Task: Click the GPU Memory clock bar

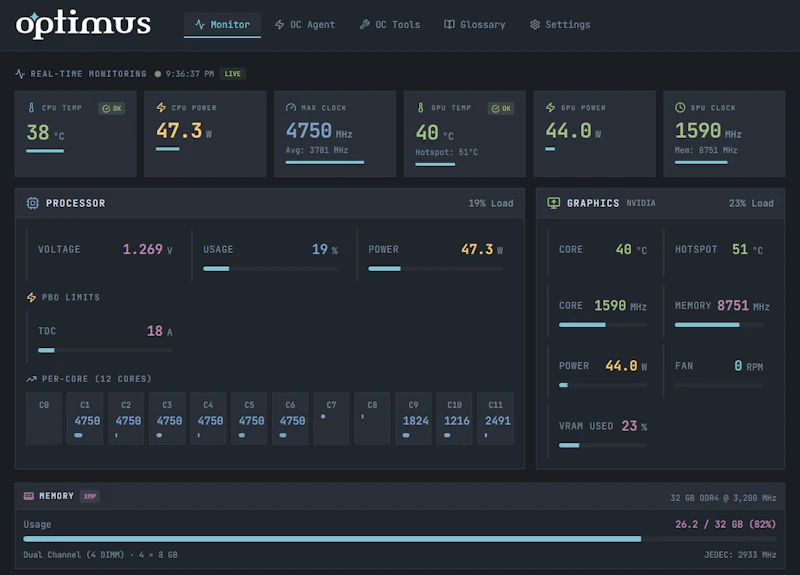Action: click(x=719, y=324)
